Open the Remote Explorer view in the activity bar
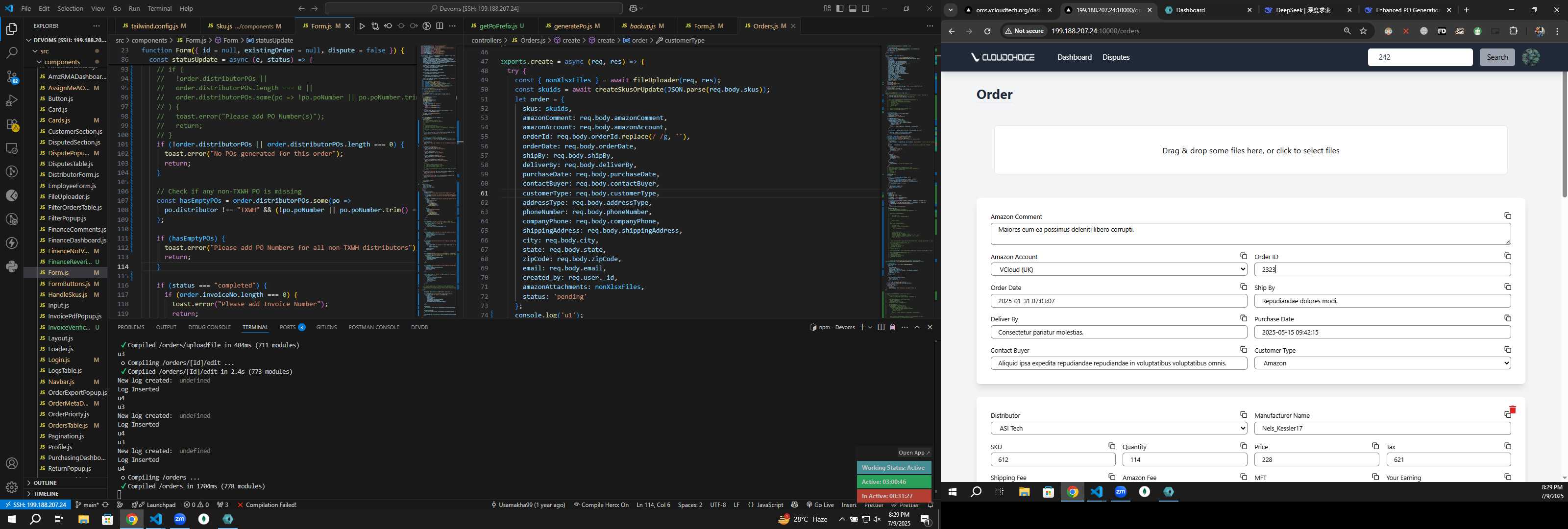 pos(12,148)
